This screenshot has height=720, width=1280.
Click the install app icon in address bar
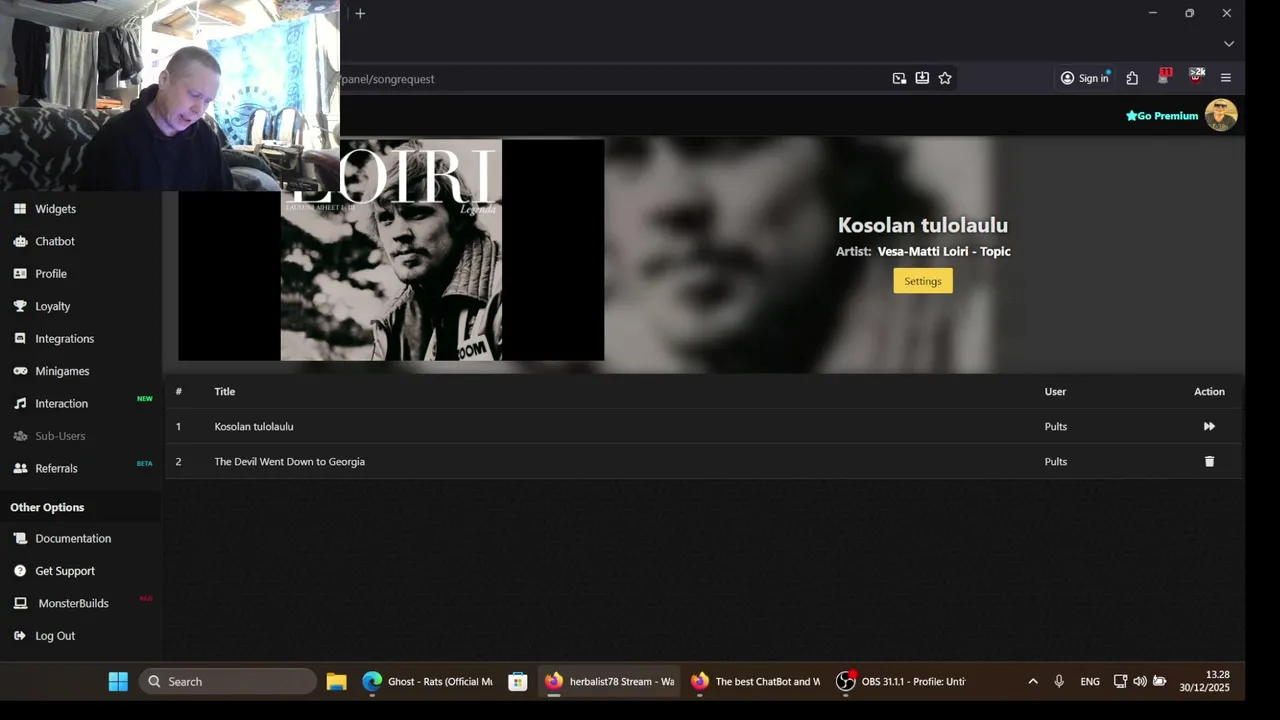[x=922, y=78]
